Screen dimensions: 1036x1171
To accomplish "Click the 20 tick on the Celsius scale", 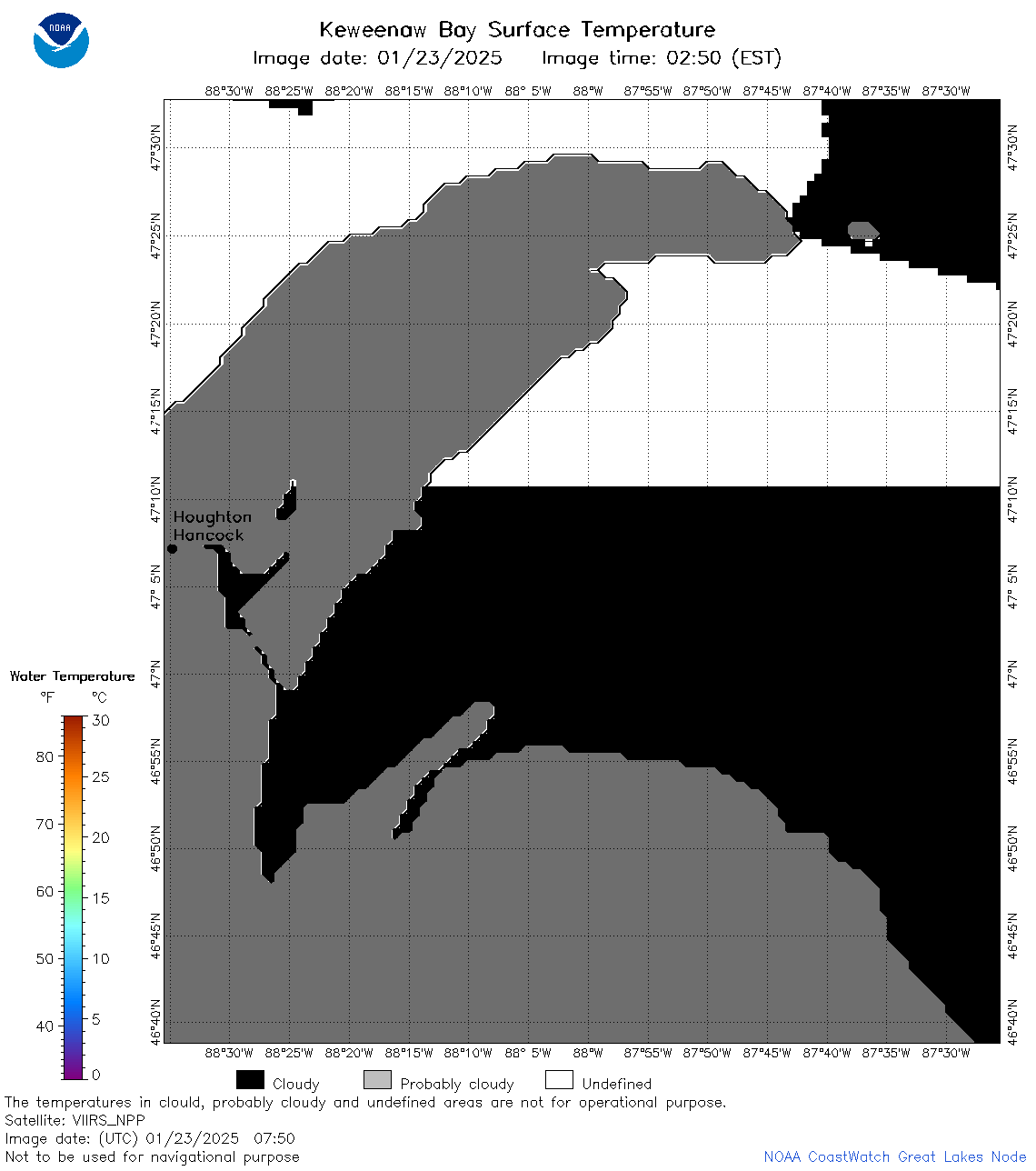I will [101, 837].
